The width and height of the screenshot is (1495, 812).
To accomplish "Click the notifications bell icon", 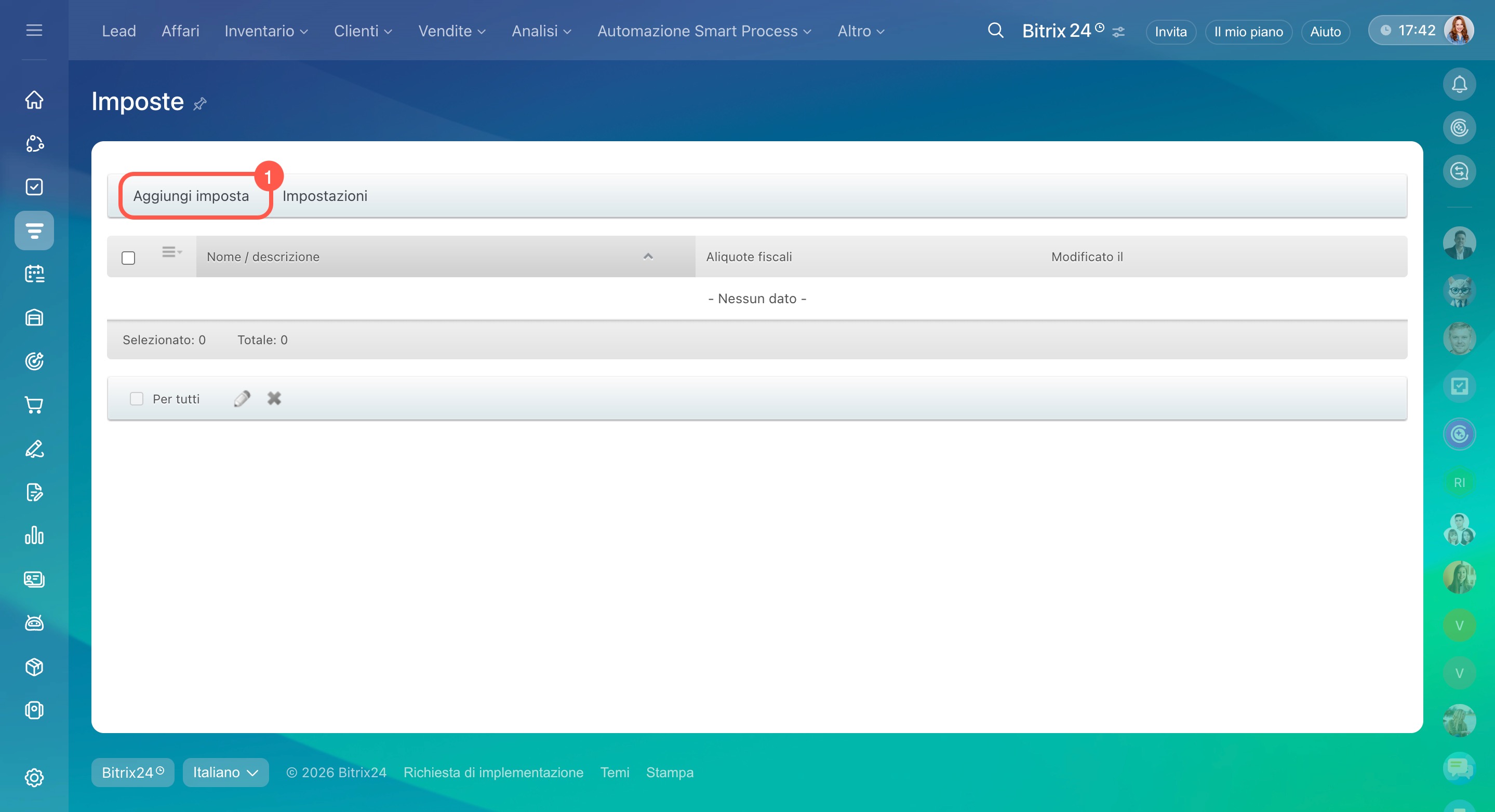I will 1459,85.
